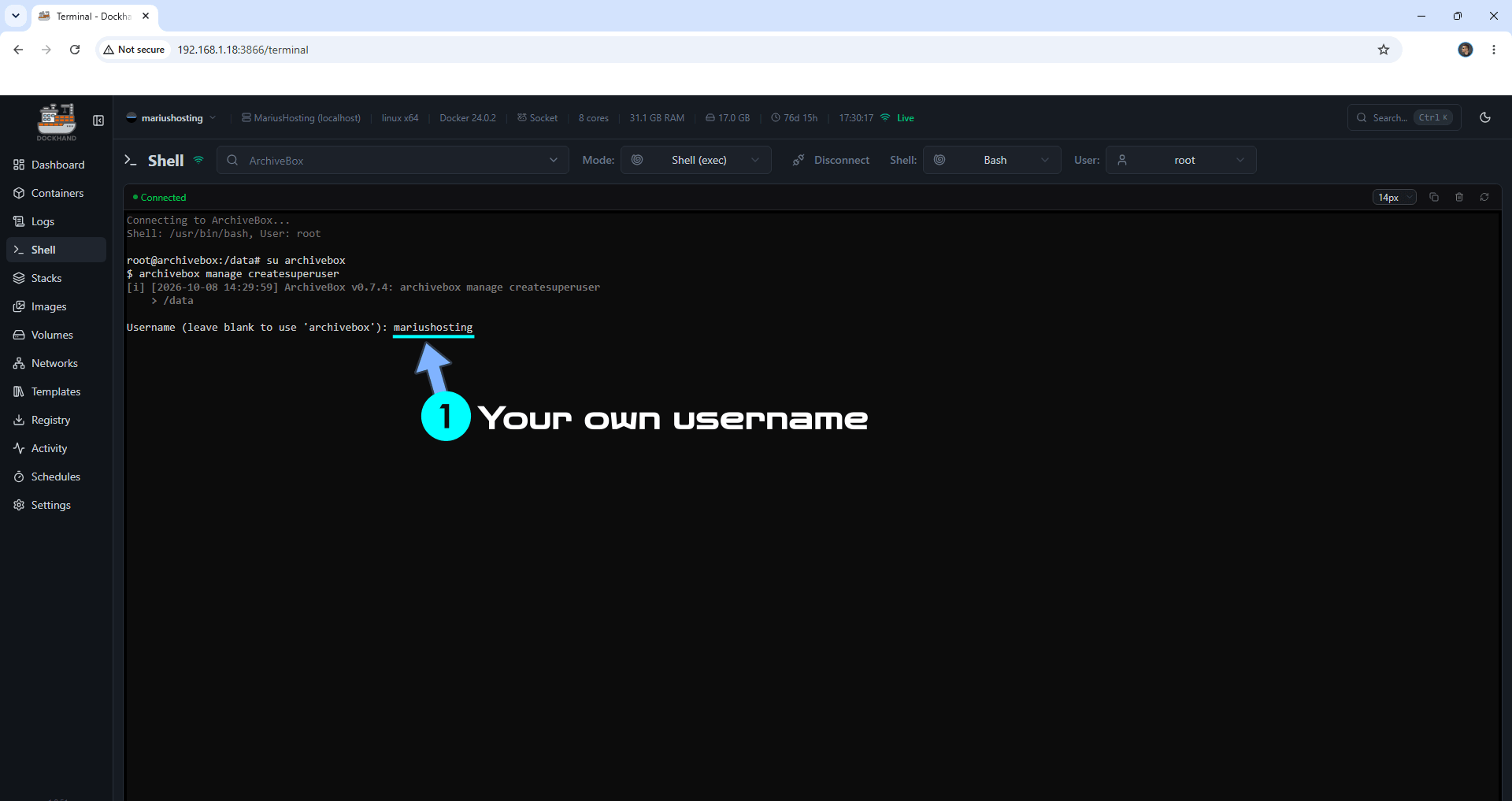This screenshot has height=801, width=1512.
Task: Open Settings in the sidebar
Action: pyautogui.click(x=56, y=505)
